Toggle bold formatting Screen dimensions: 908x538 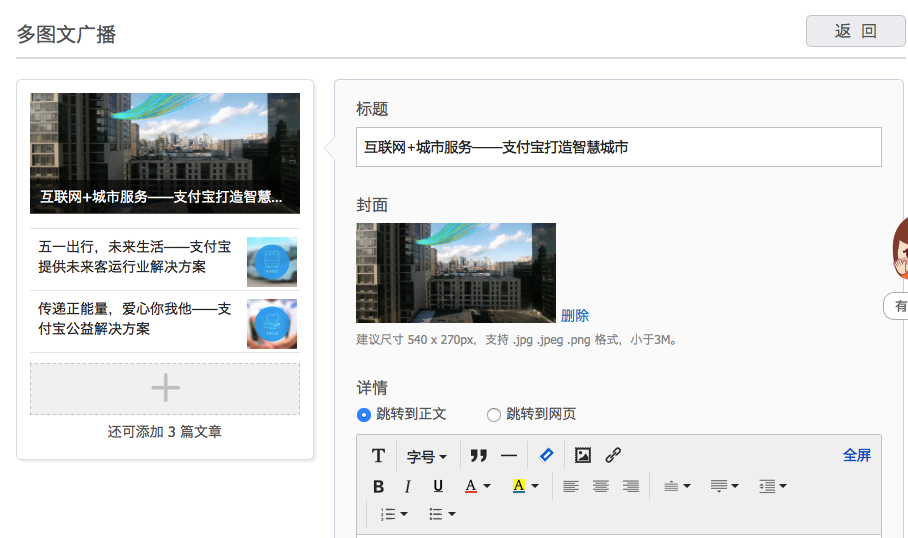[x=378, y=486]
